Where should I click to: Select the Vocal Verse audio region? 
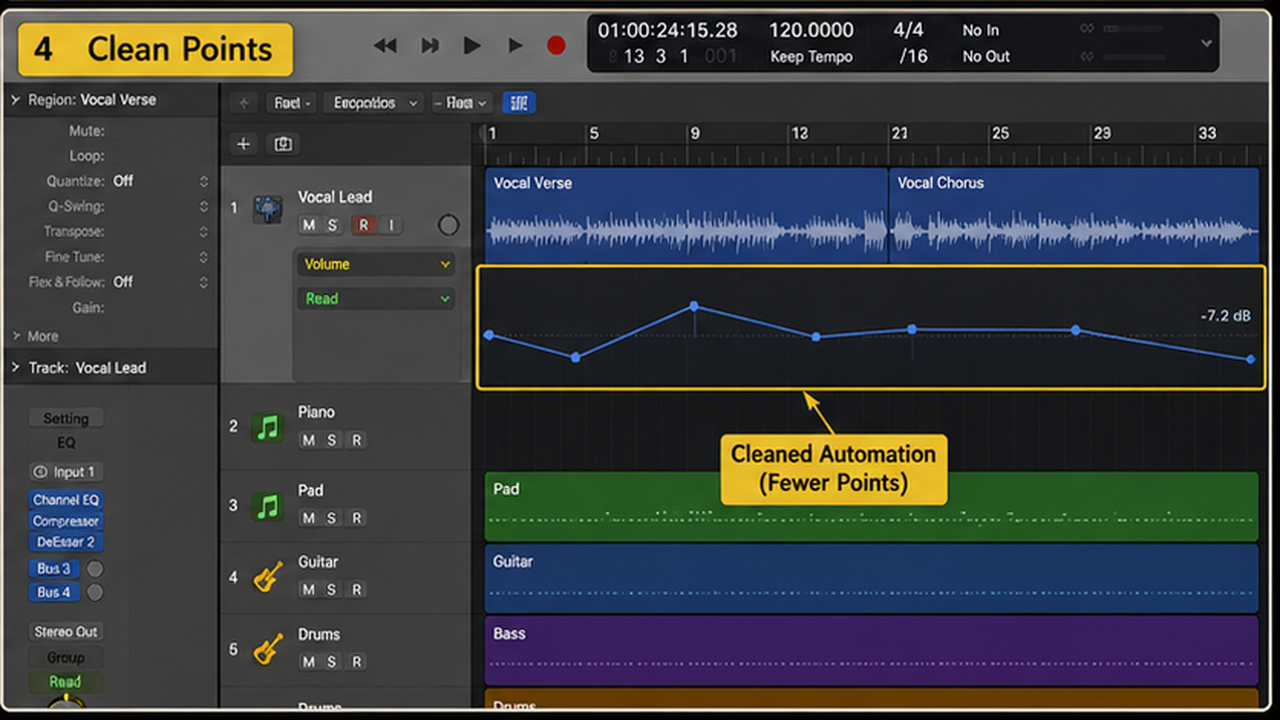pyautogui.click(x=686, y=215)
